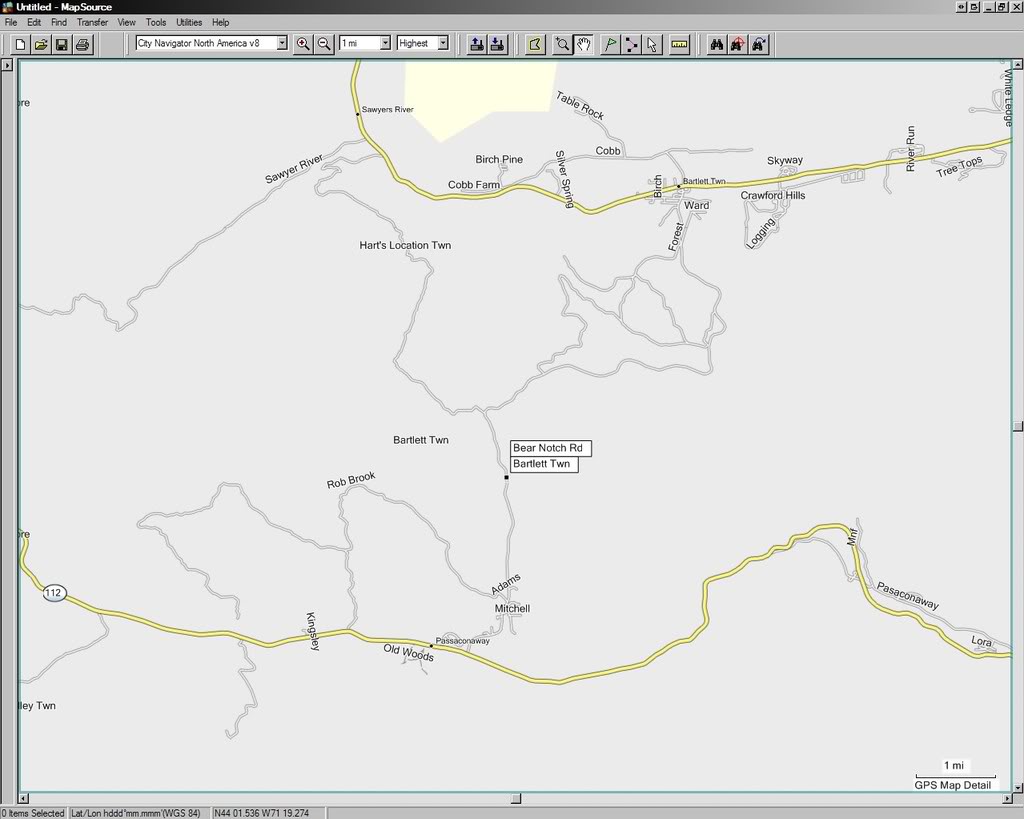The width and height of the screenshot is (1024, 819).
Task: Activate the Hand pan tool
Action: (x=582, y=43)
